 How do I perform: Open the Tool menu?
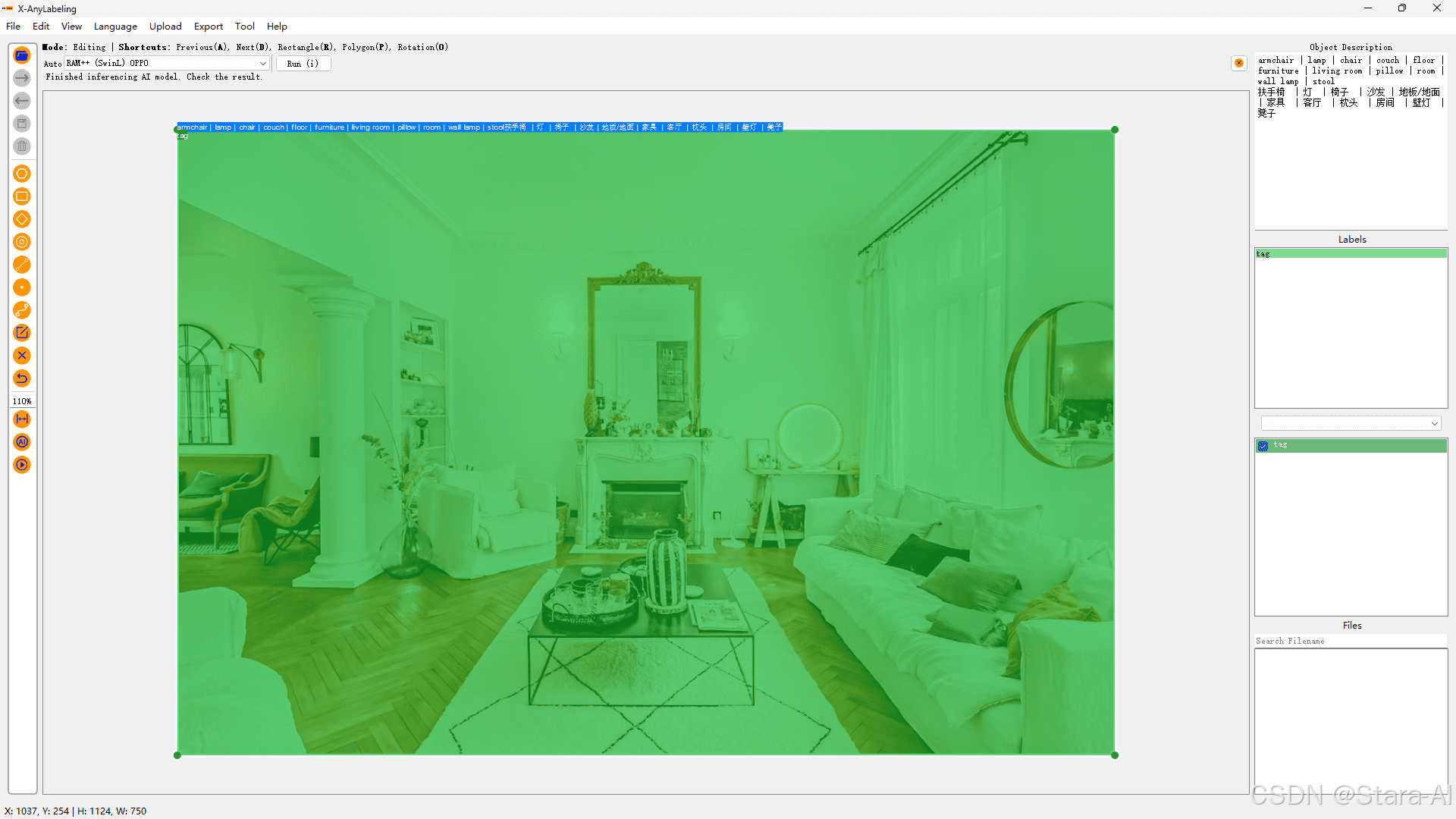tap(244, 27)
